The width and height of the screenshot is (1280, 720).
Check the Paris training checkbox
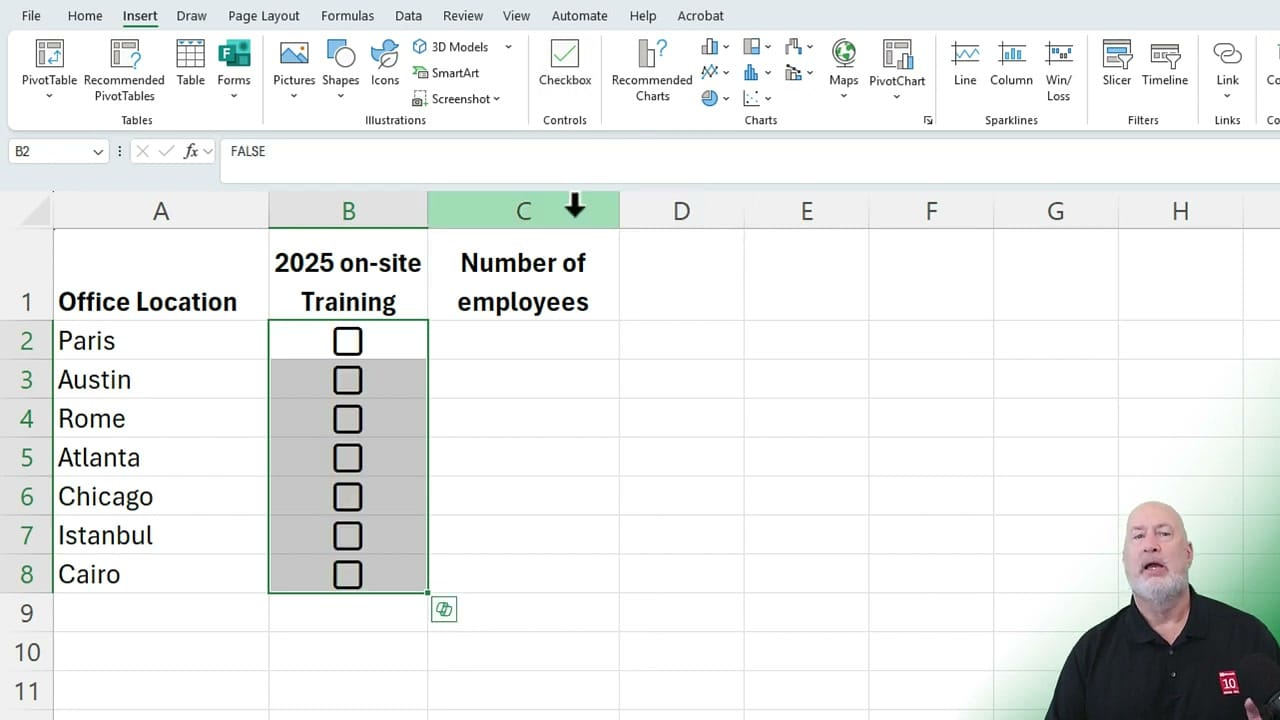(x=347, y=341)
